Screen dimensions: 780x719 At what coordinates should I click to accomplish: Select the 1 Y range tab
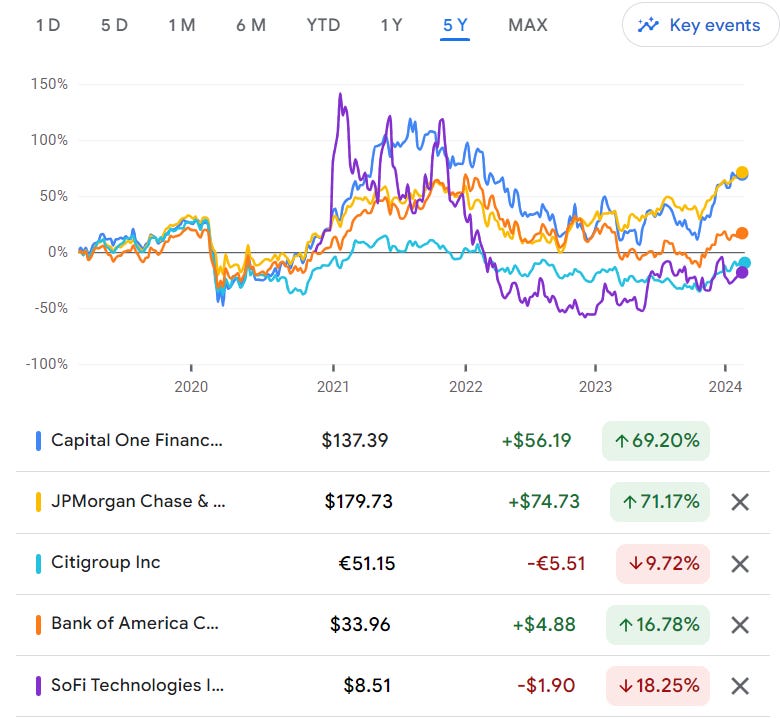391,25
